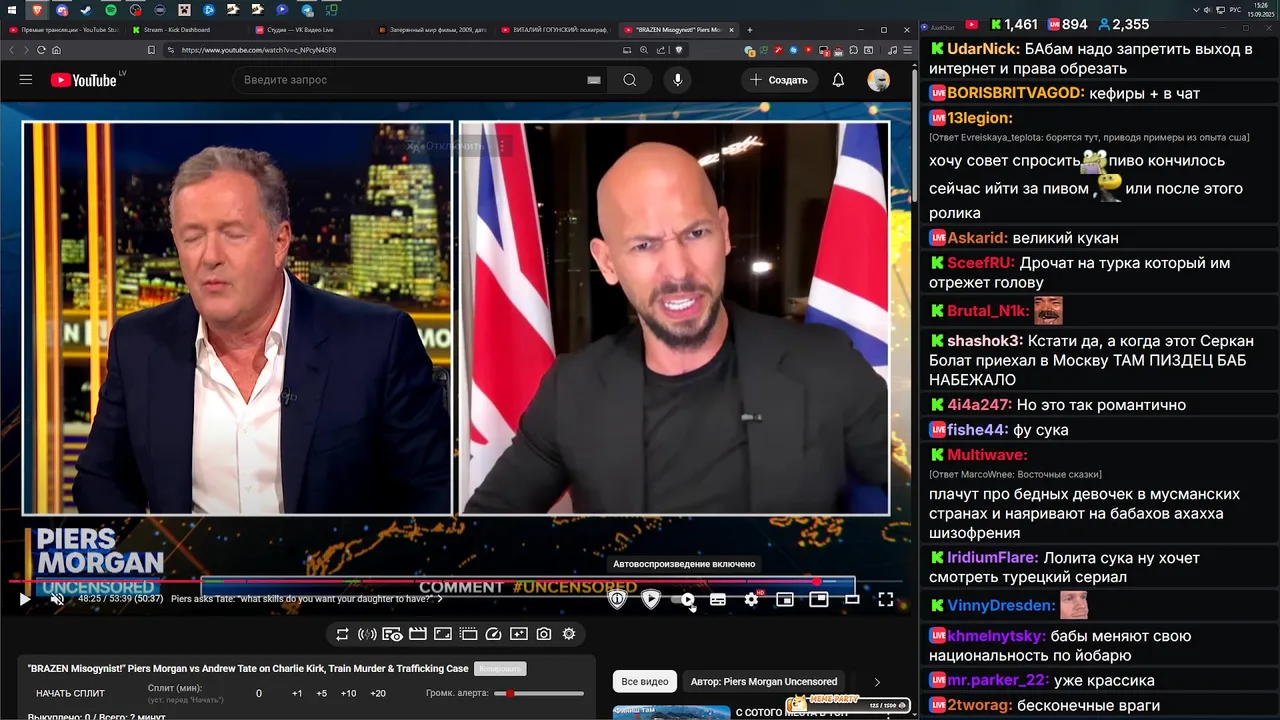Screen dimensions: 1280x720
Task: Start voice search with microphone
Action: coord(678,80)
